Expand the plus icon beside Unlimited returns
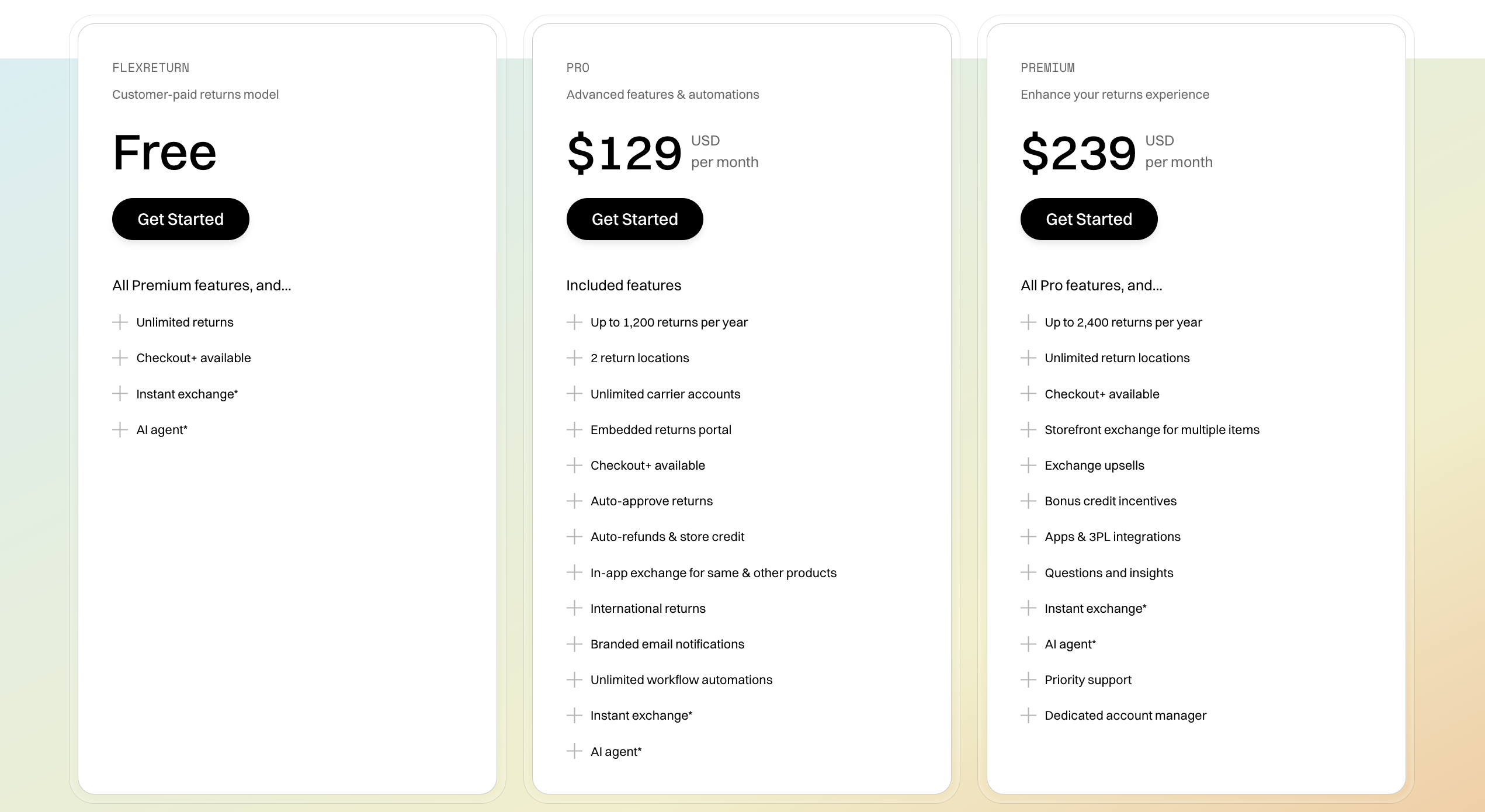The height and width of the screenshot is (812, 1485). (120, 322)
